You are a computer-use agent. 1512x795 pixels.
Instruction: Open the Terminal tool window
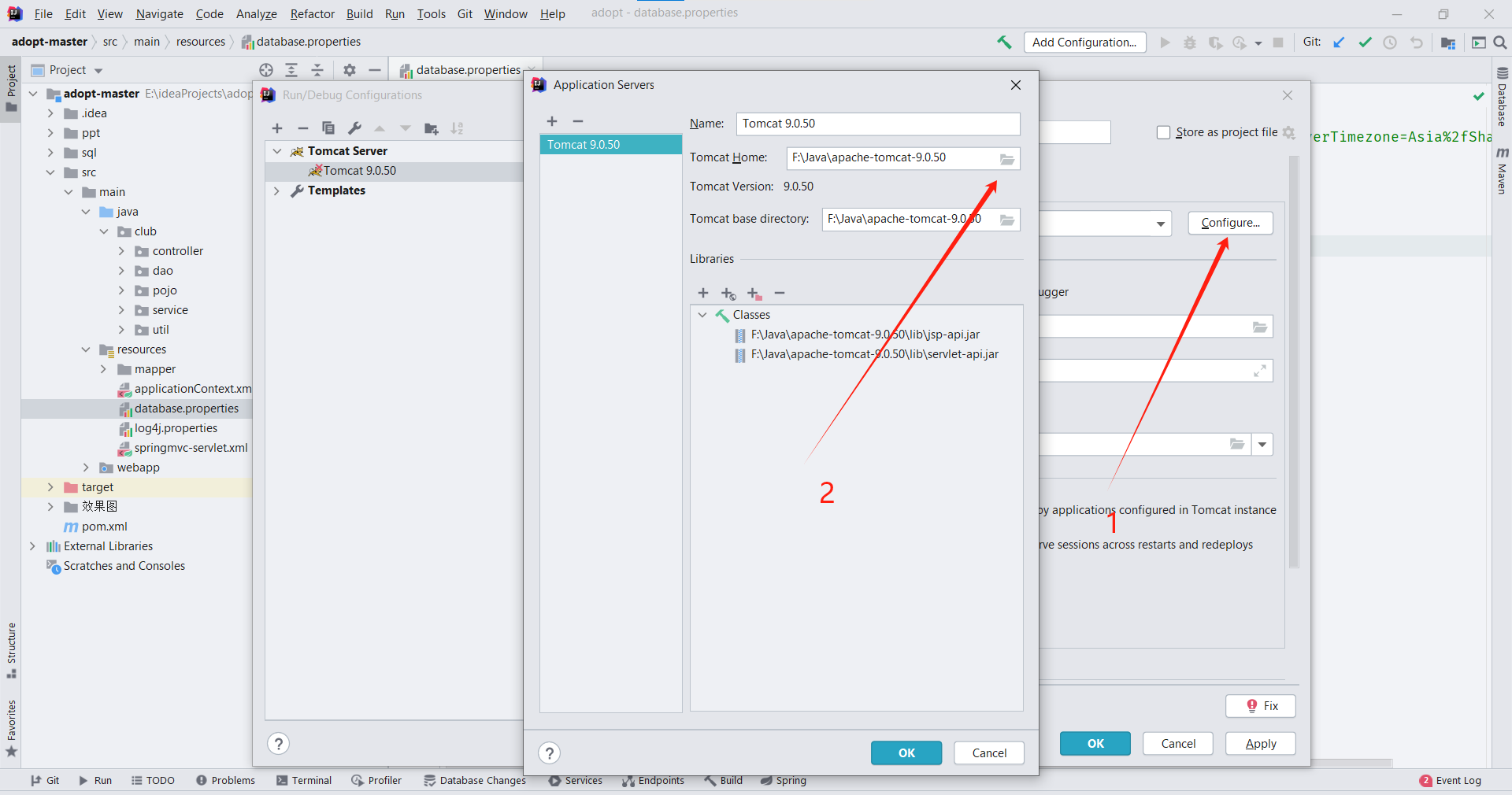tap(304, 781)
